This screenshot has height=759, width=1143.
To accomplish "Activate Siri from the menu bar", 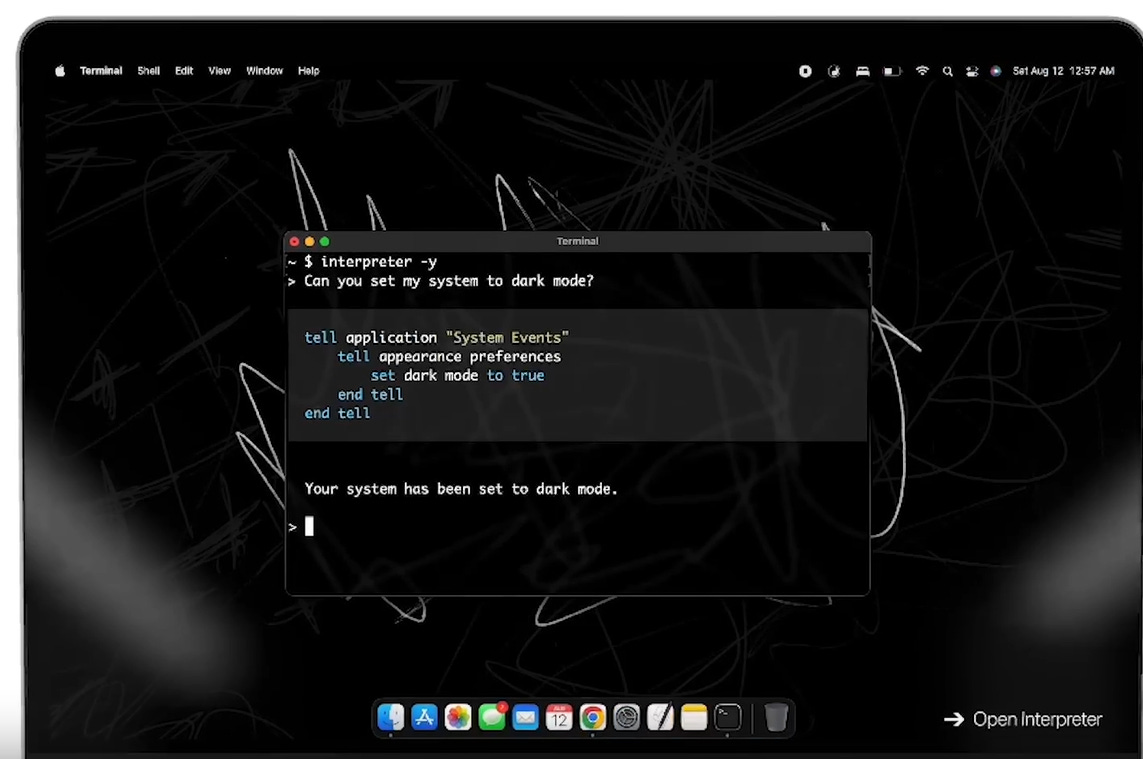I will [996, 71].
